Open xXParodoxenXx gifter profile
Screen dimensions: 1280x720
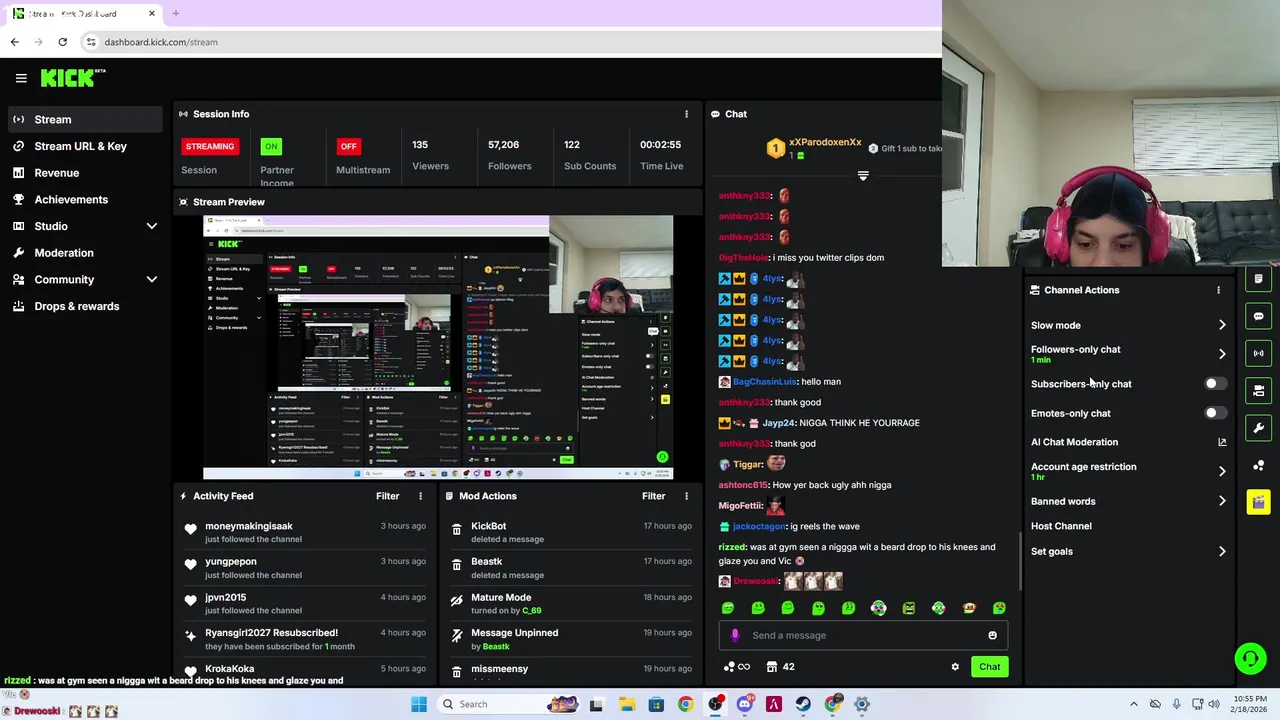pos(825,142)
